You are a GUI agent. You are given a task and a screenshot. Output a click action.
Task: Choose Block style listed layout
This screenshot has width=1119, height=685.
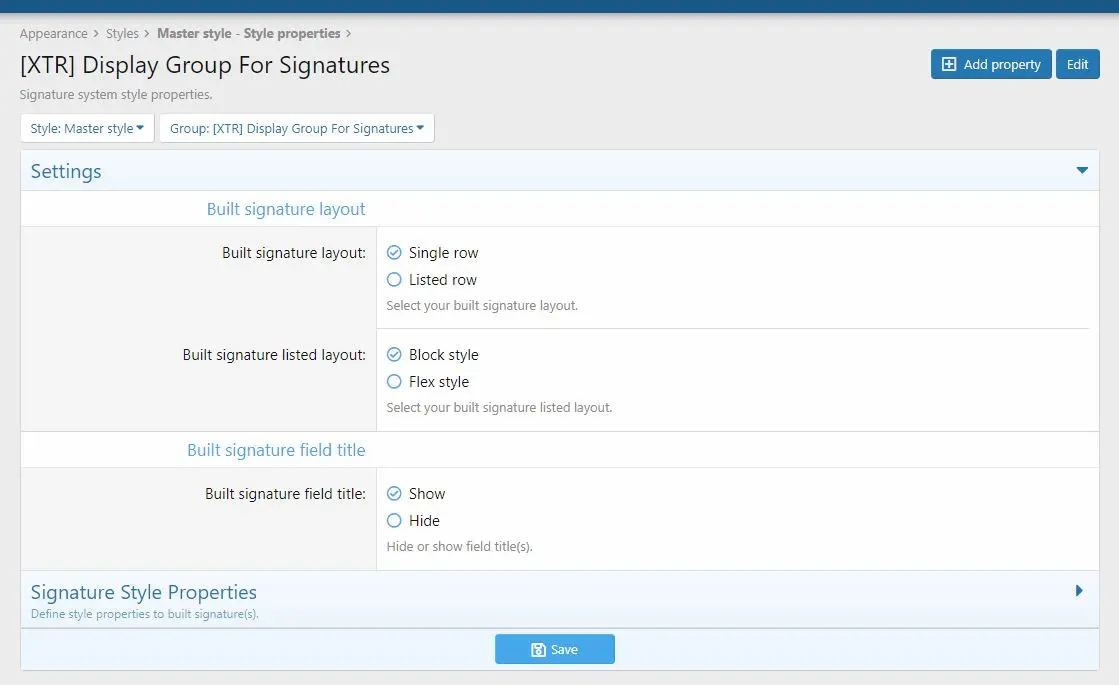[394, 355]
